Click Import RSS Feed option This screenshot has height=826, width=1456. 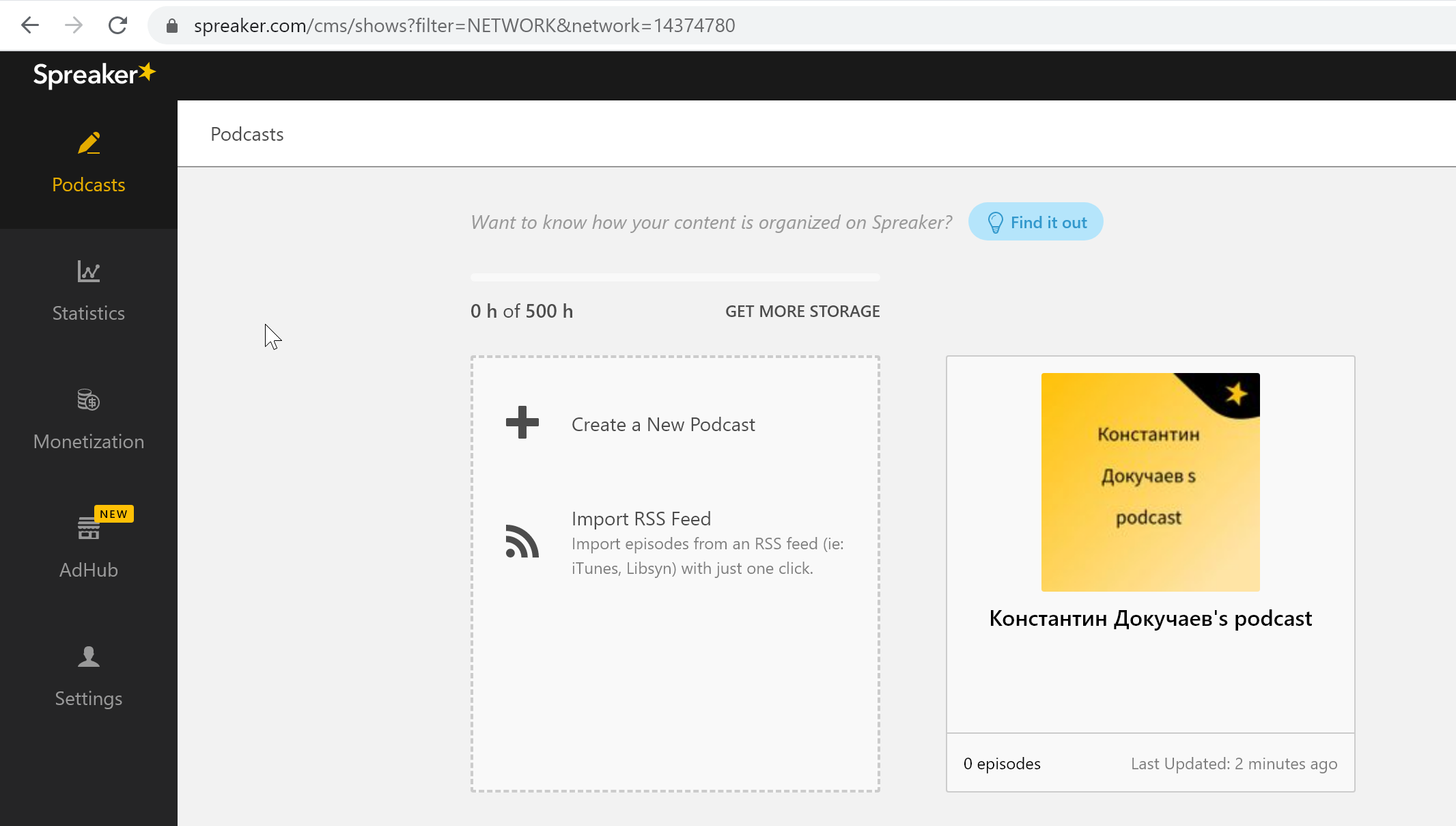coord(641,519)
